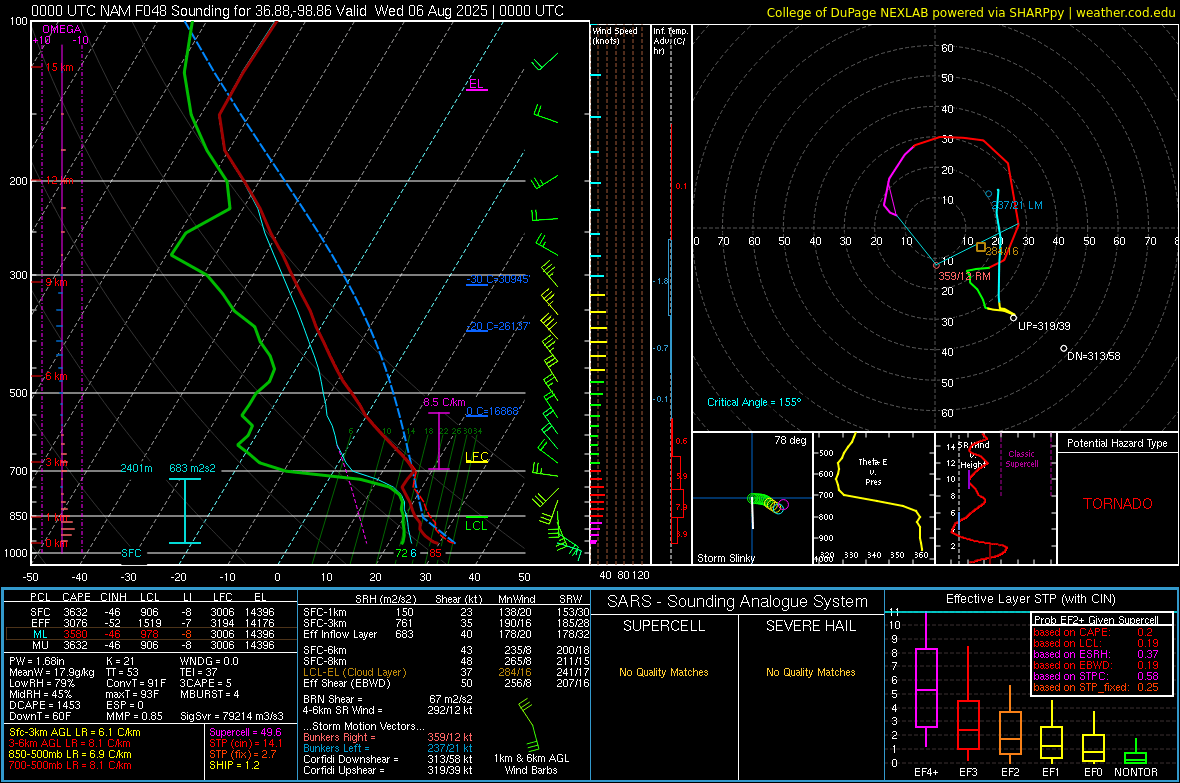Click No Quality Matches under SEVERE HAIL
This screenshot has width=1180, height=783.
click(x=810, y=672)
